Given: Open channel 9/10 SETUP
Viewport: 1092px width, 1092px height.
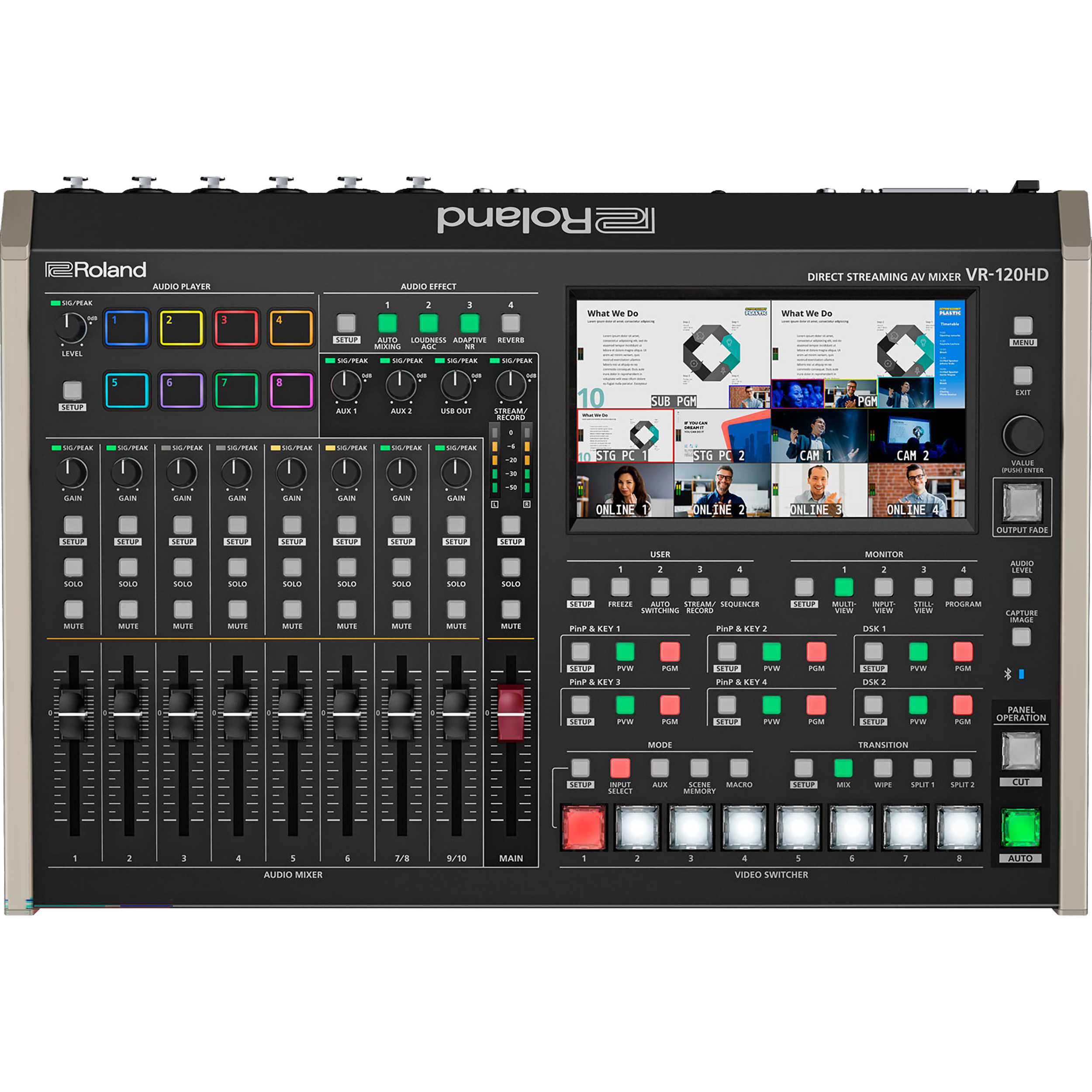Looking at the screenshot, I should click(x=456, y=525).
